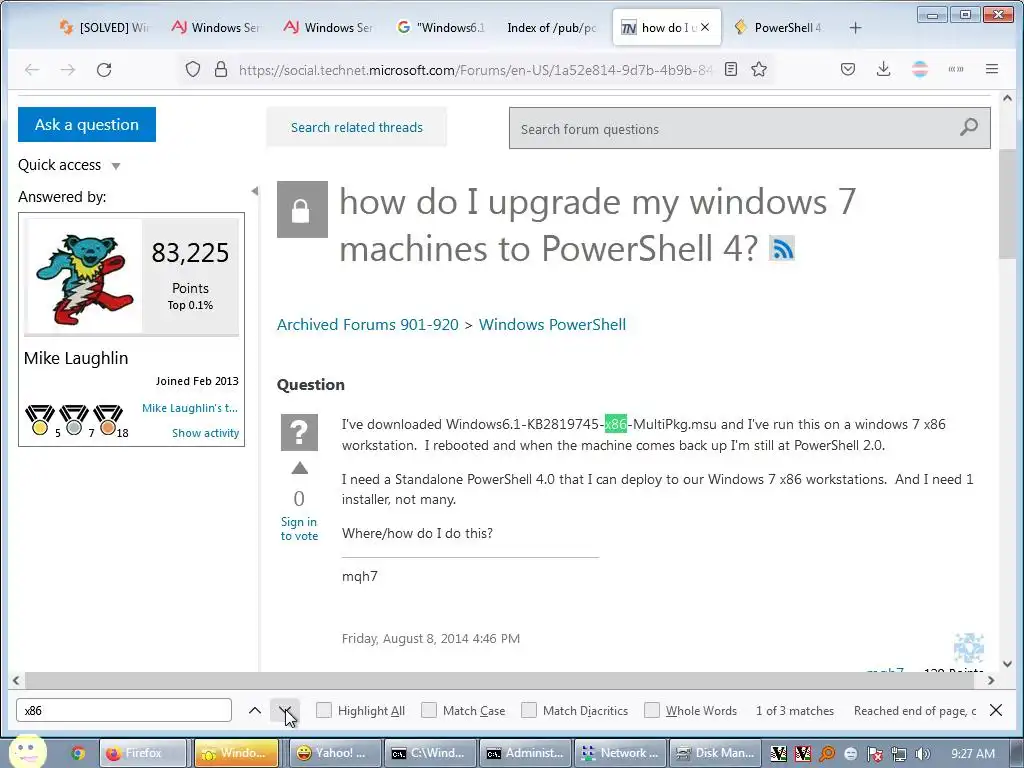1024x768 pixels.
Task: Collapse the sidebar with the arrow
Action: 255,191
